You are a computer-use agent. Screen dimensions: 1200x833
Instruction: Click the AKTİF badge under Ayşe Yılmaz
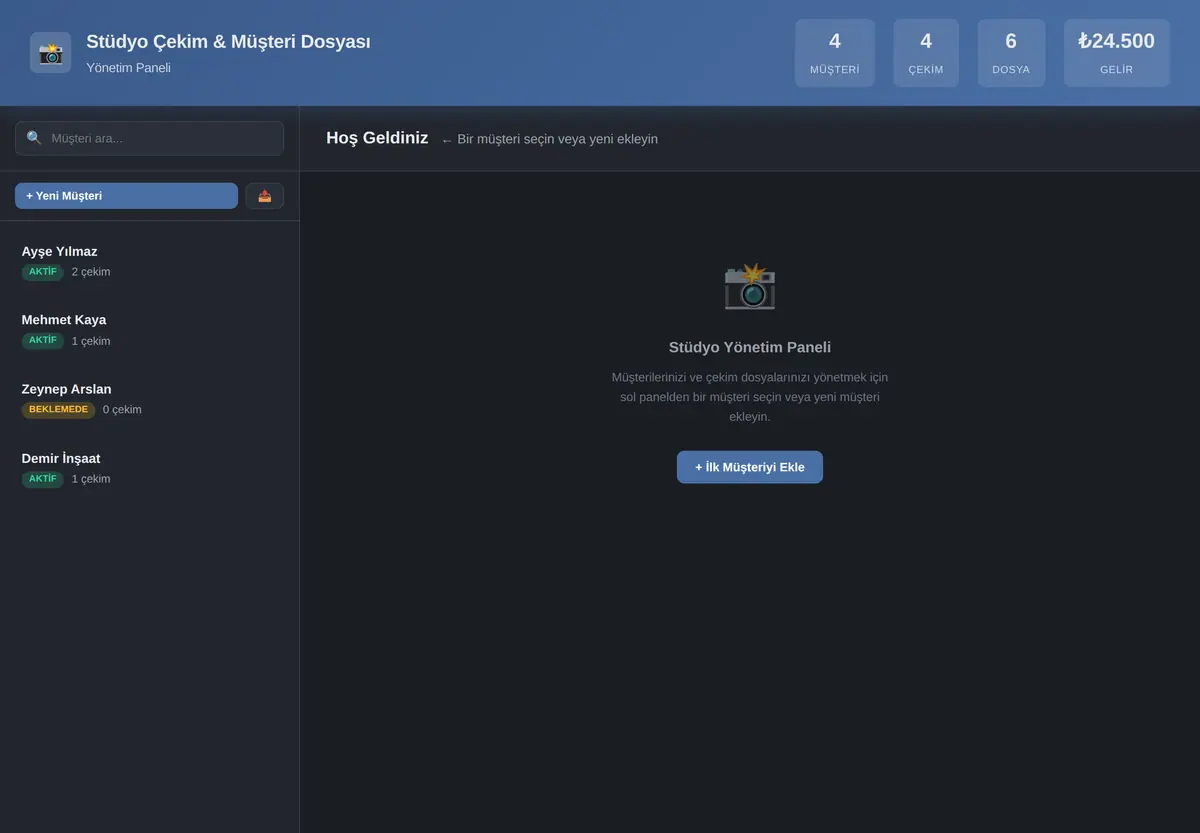point(43,272)
